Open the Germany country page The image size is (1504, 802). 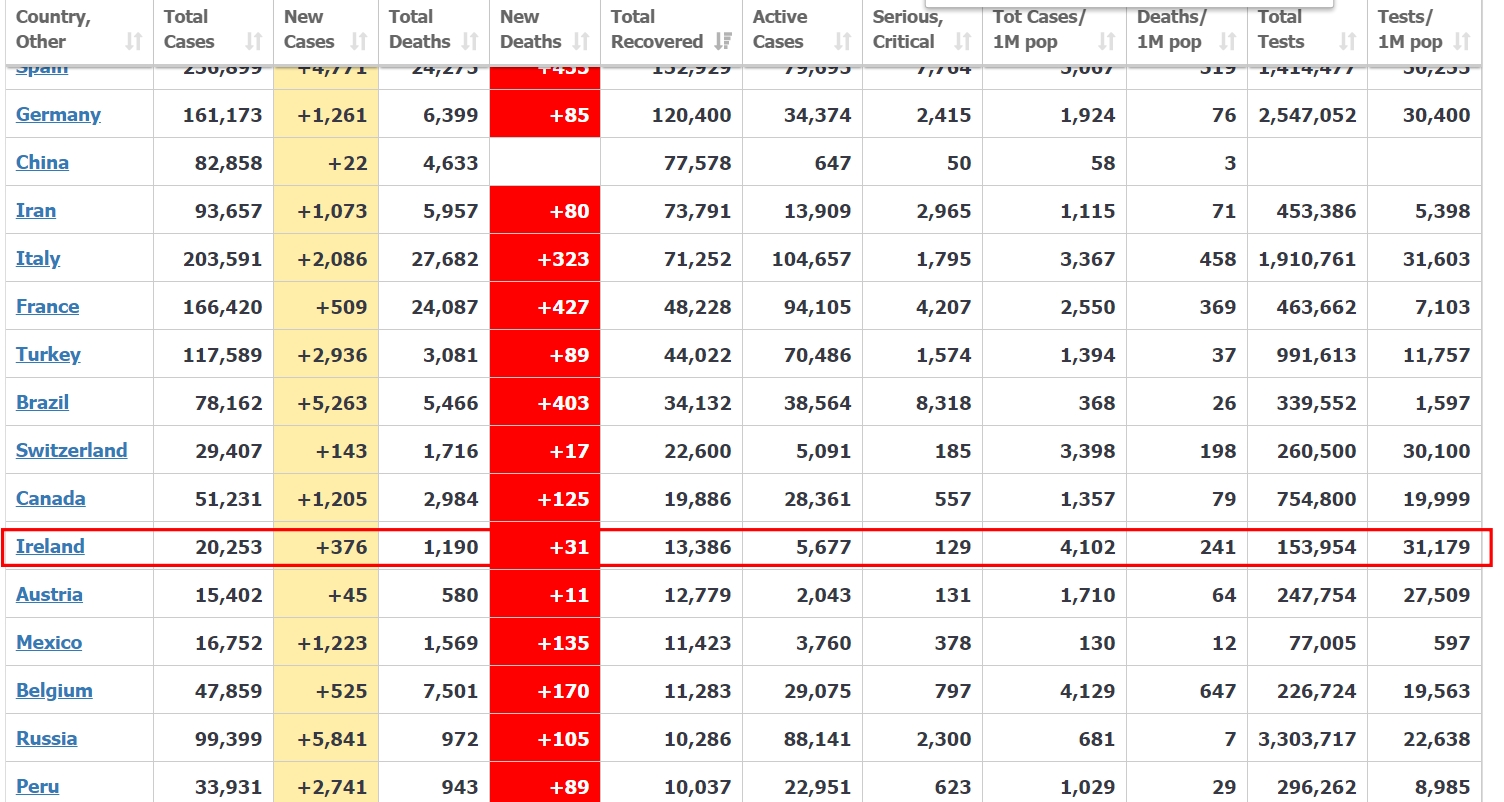point(58,114)
